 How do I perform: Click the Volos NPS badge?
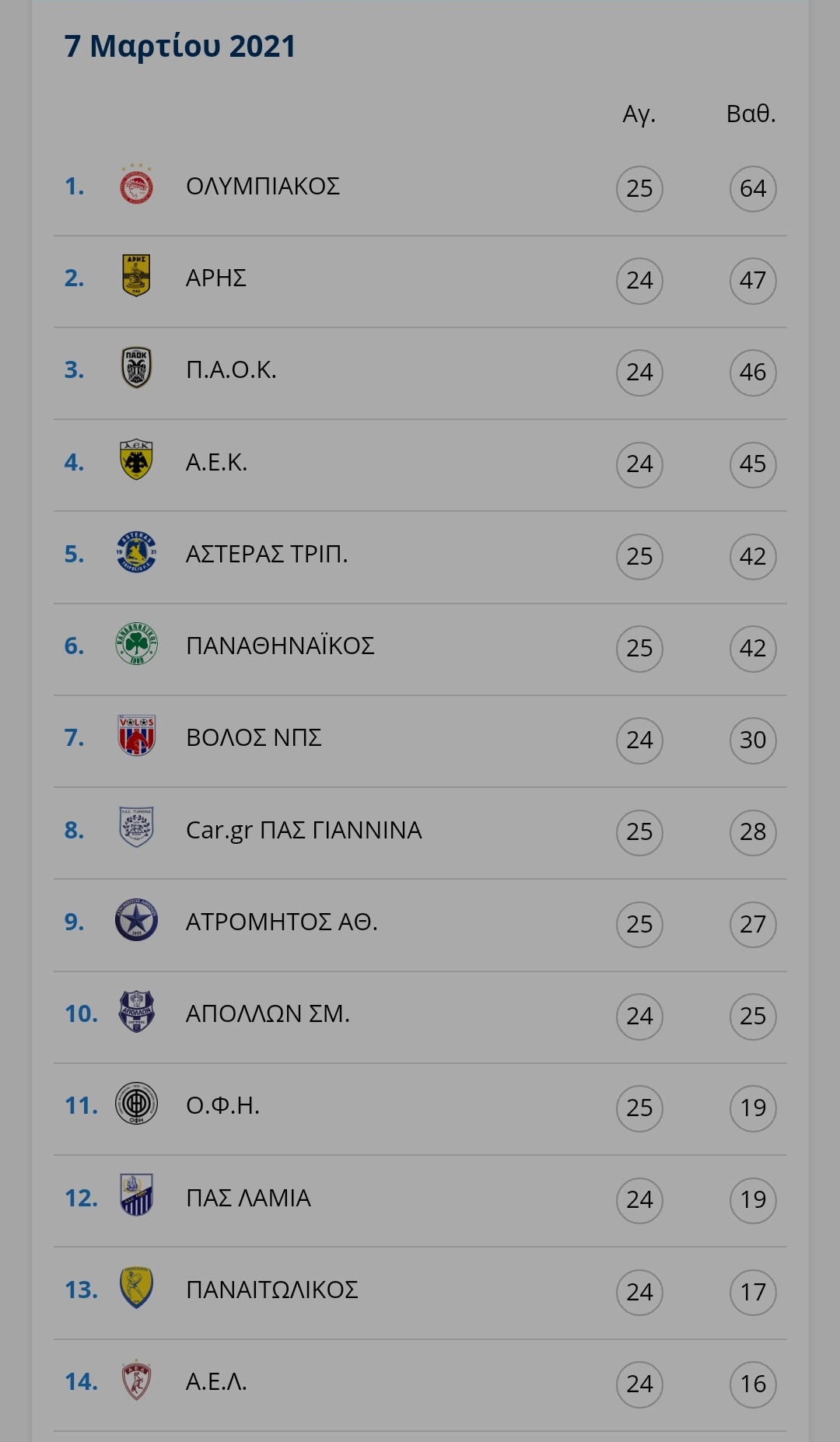[x=136, y=736]
